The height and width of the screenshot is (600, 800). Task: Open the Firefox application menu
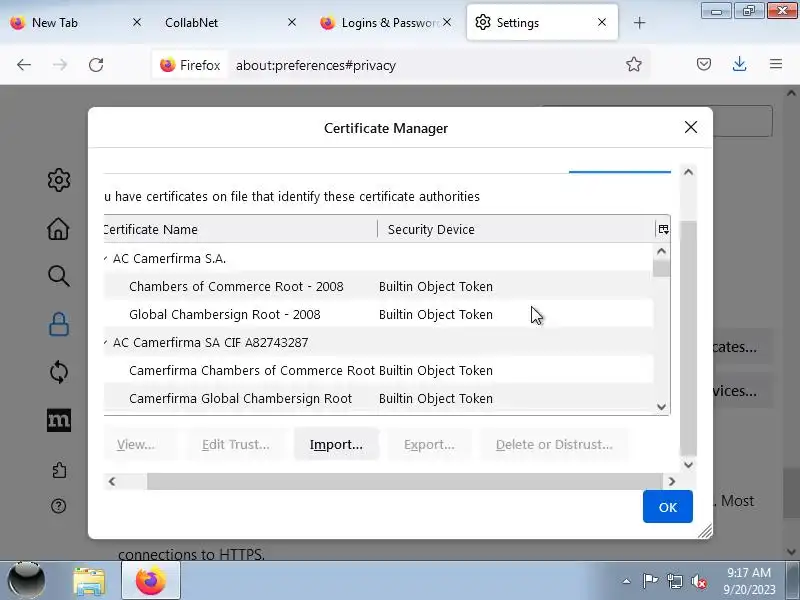point(776,64)
